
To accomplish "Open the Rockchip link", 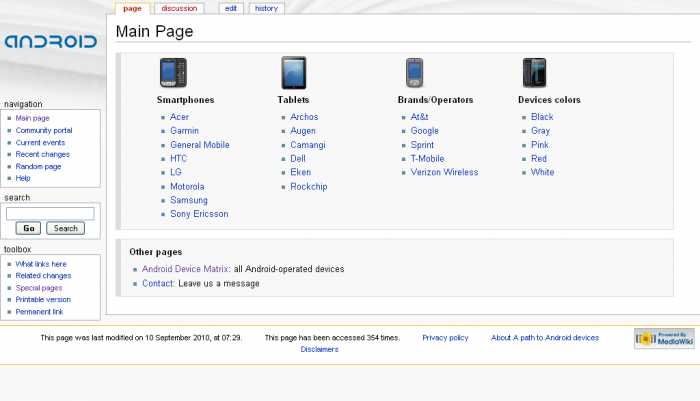I will [308, 187].
